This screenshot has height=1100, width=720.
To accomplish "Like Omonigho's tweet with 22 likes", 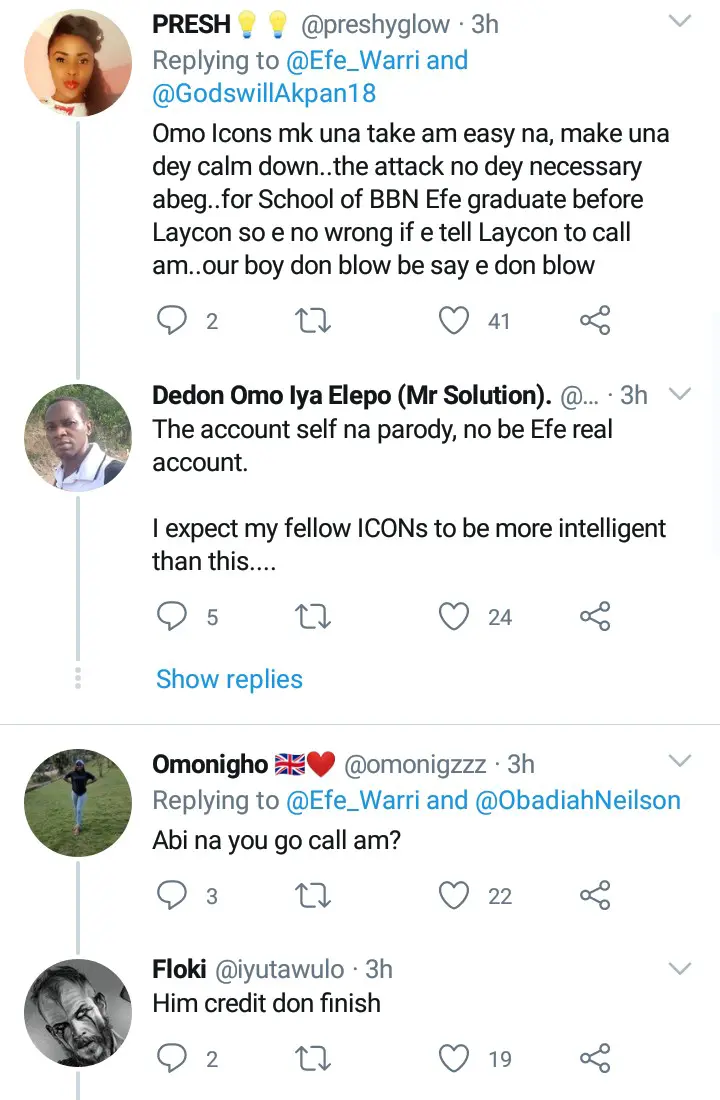I will tap(455, 895).
